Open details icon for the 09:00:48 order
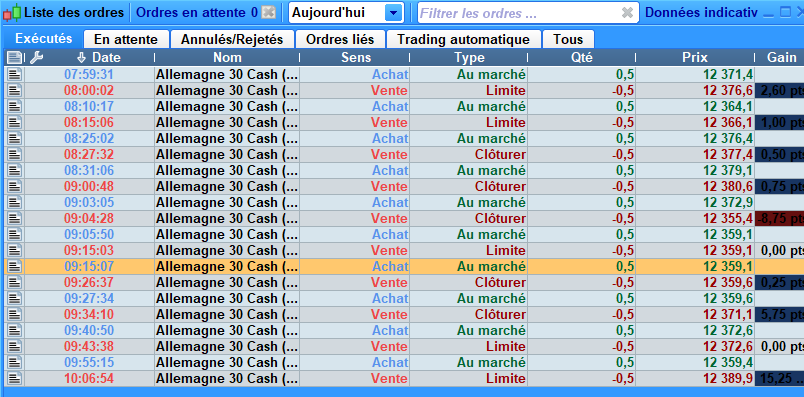 click(15, 186)
